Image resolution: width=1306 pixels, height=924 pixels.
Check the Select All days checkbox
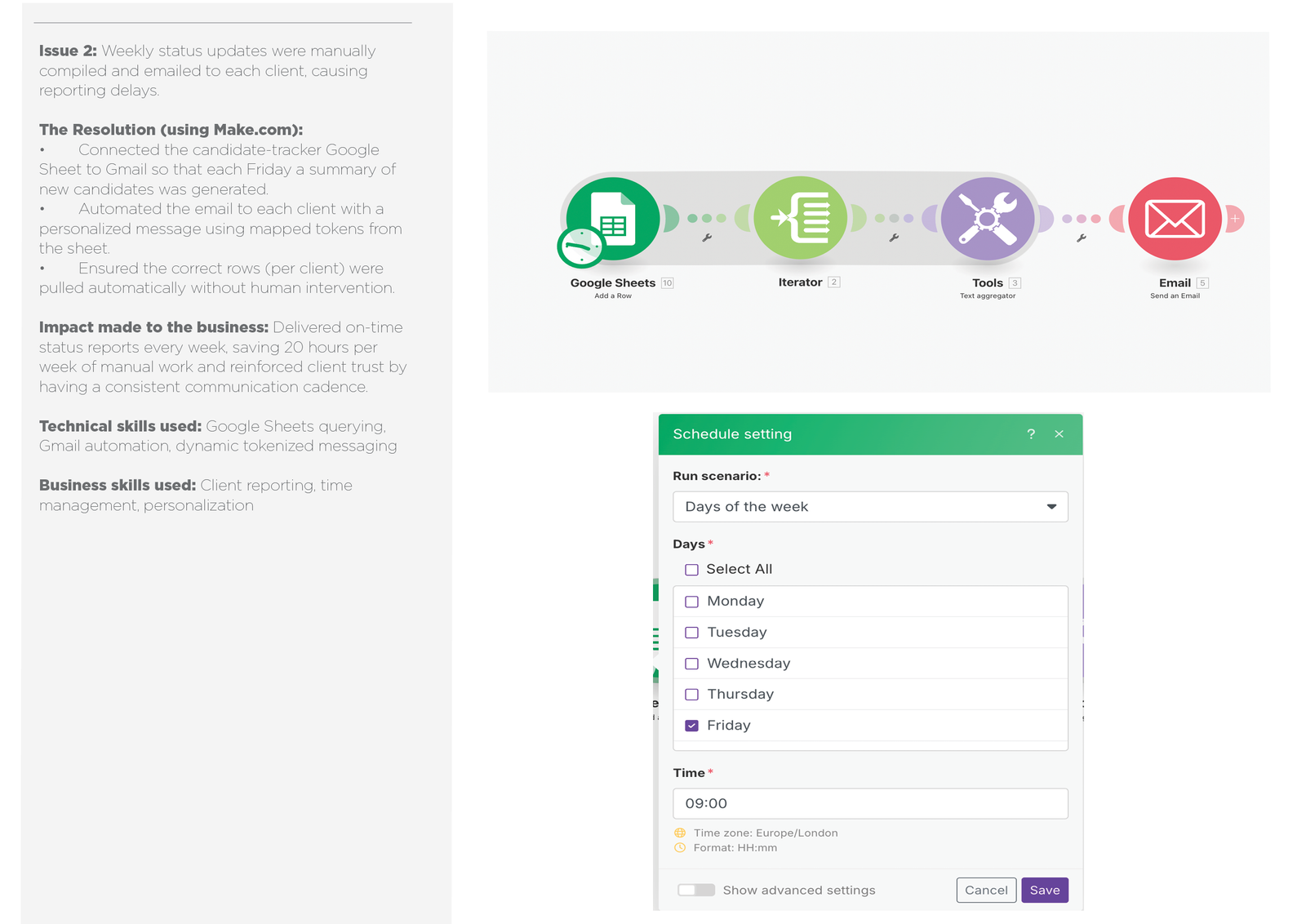[691, 570]
